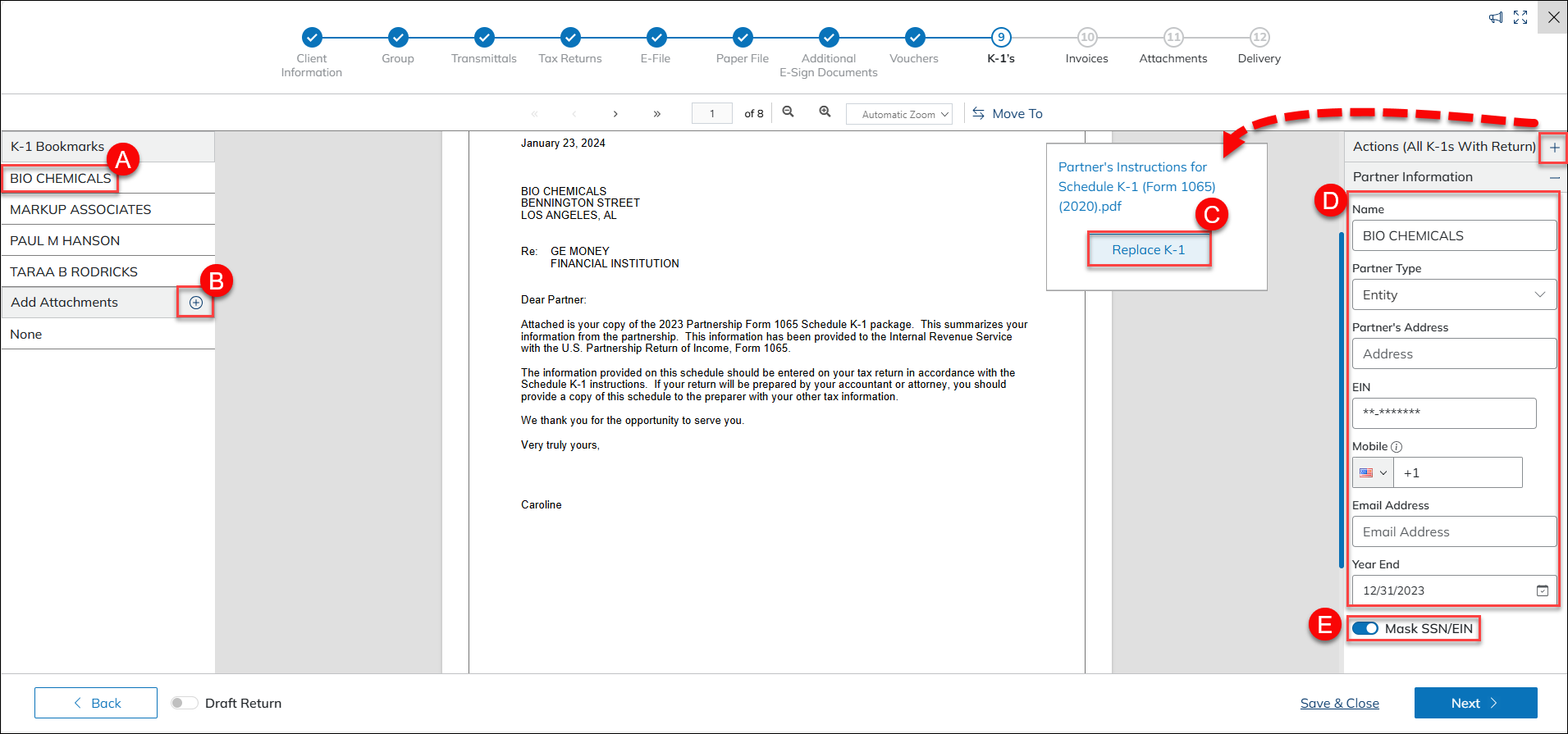This screenshot has width=1568, height=734.
Task: Jump to last page double arrow
Action: pyautogui.click(x=656, y=114)
